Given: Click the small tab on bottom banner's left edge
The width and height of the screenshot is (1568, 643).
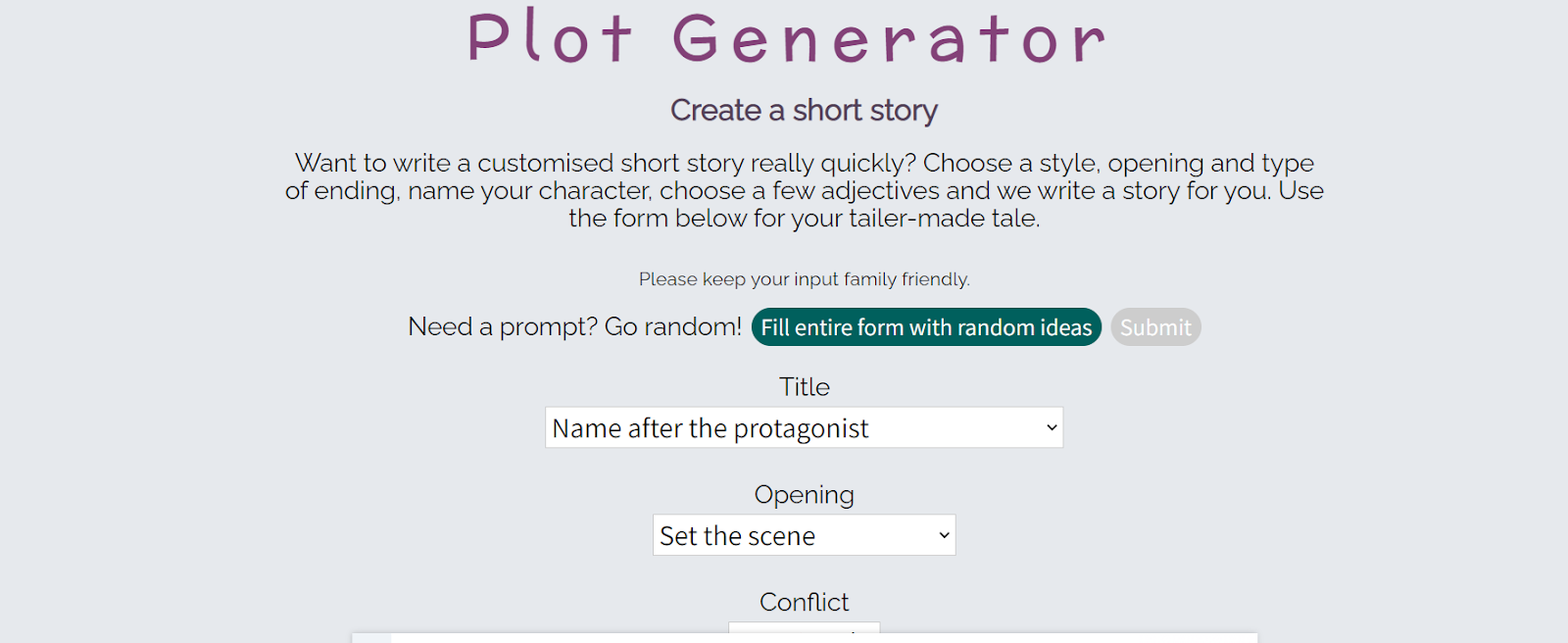Looking at the screenshot, I should 371,638.
